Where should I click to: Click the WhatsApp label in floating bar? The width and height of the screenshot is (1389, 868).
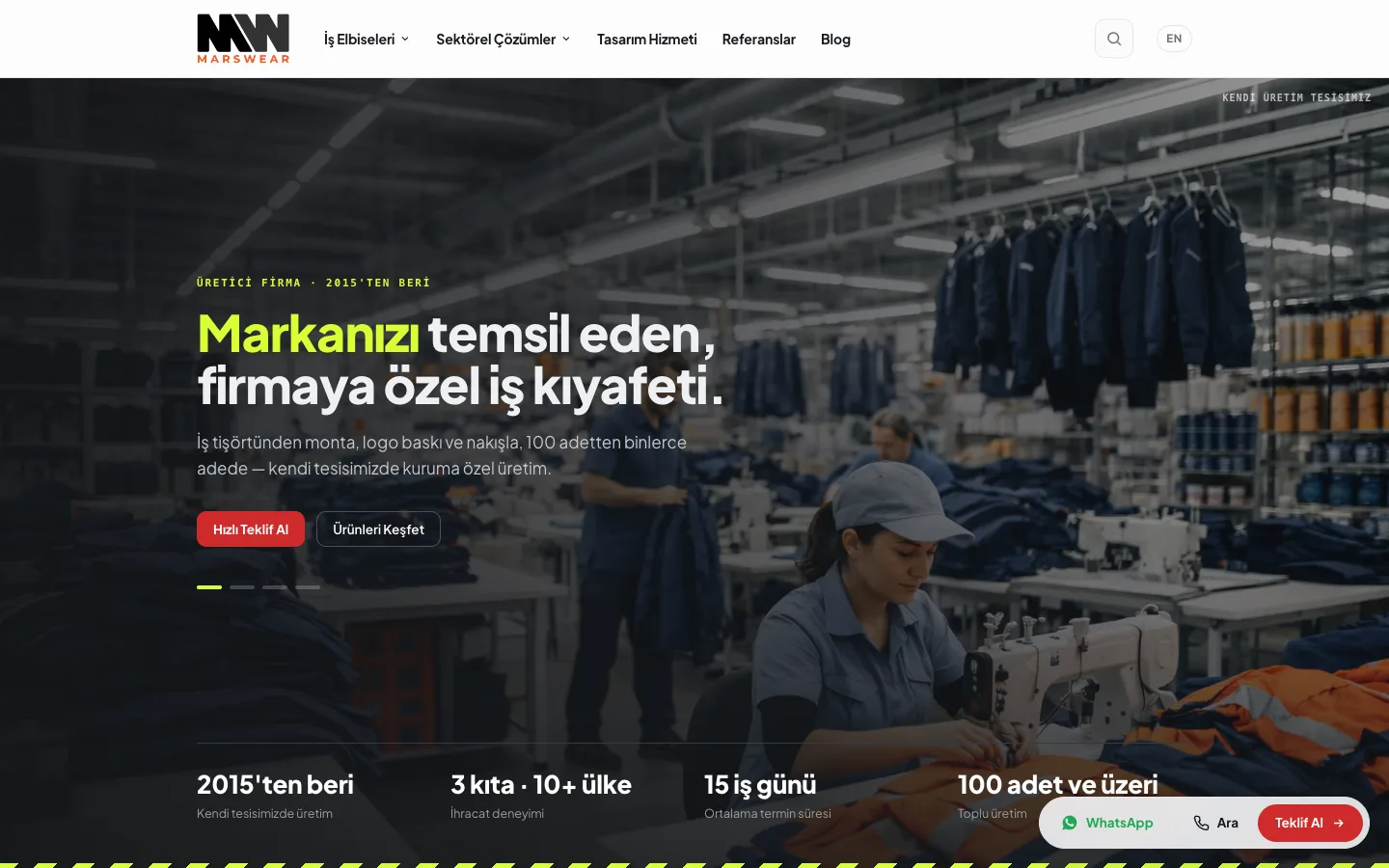pyautogui.click(x=1119, y=823)
